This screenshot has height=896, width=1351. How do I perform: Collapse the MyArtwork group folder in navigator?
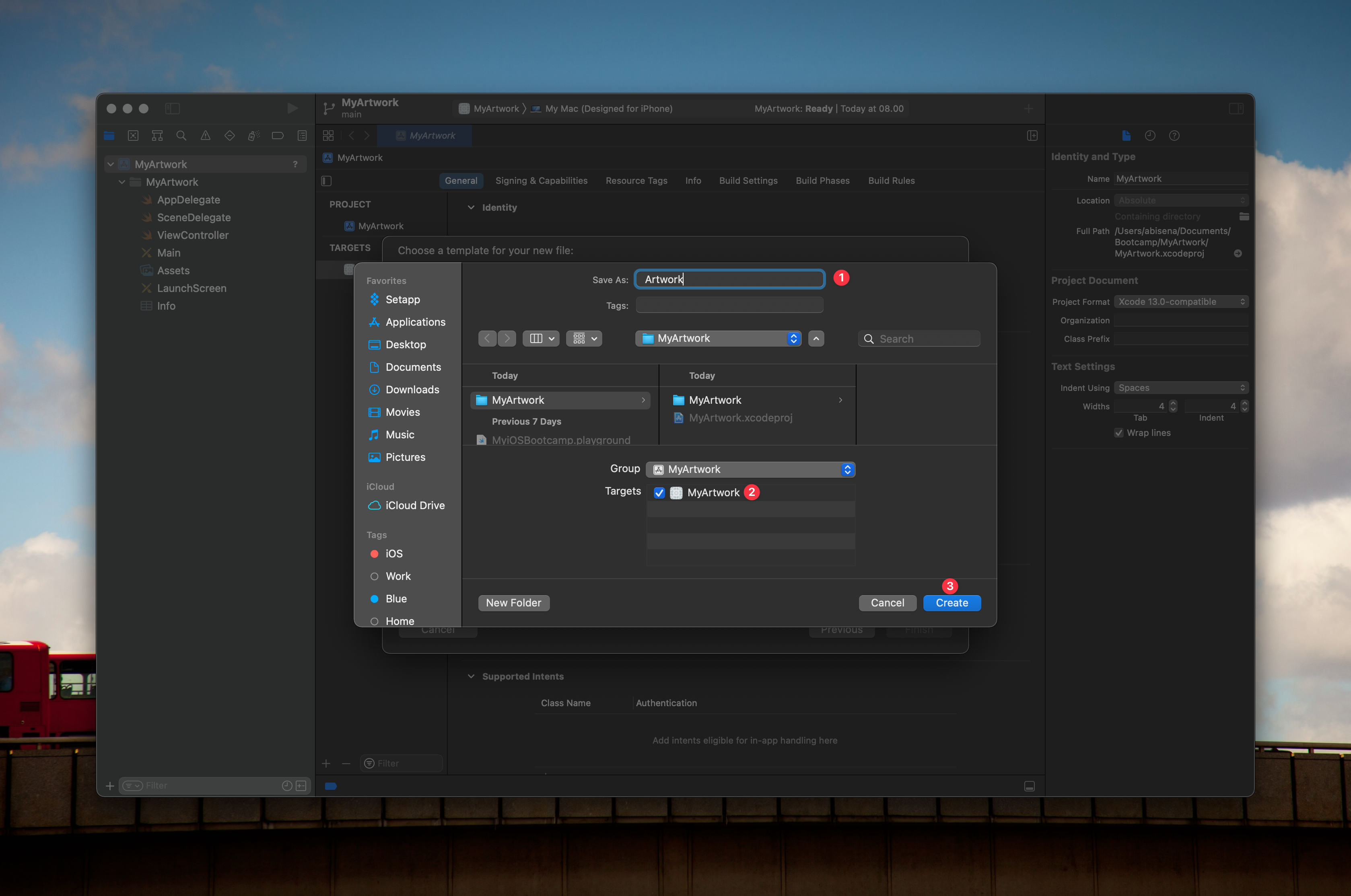122,182
